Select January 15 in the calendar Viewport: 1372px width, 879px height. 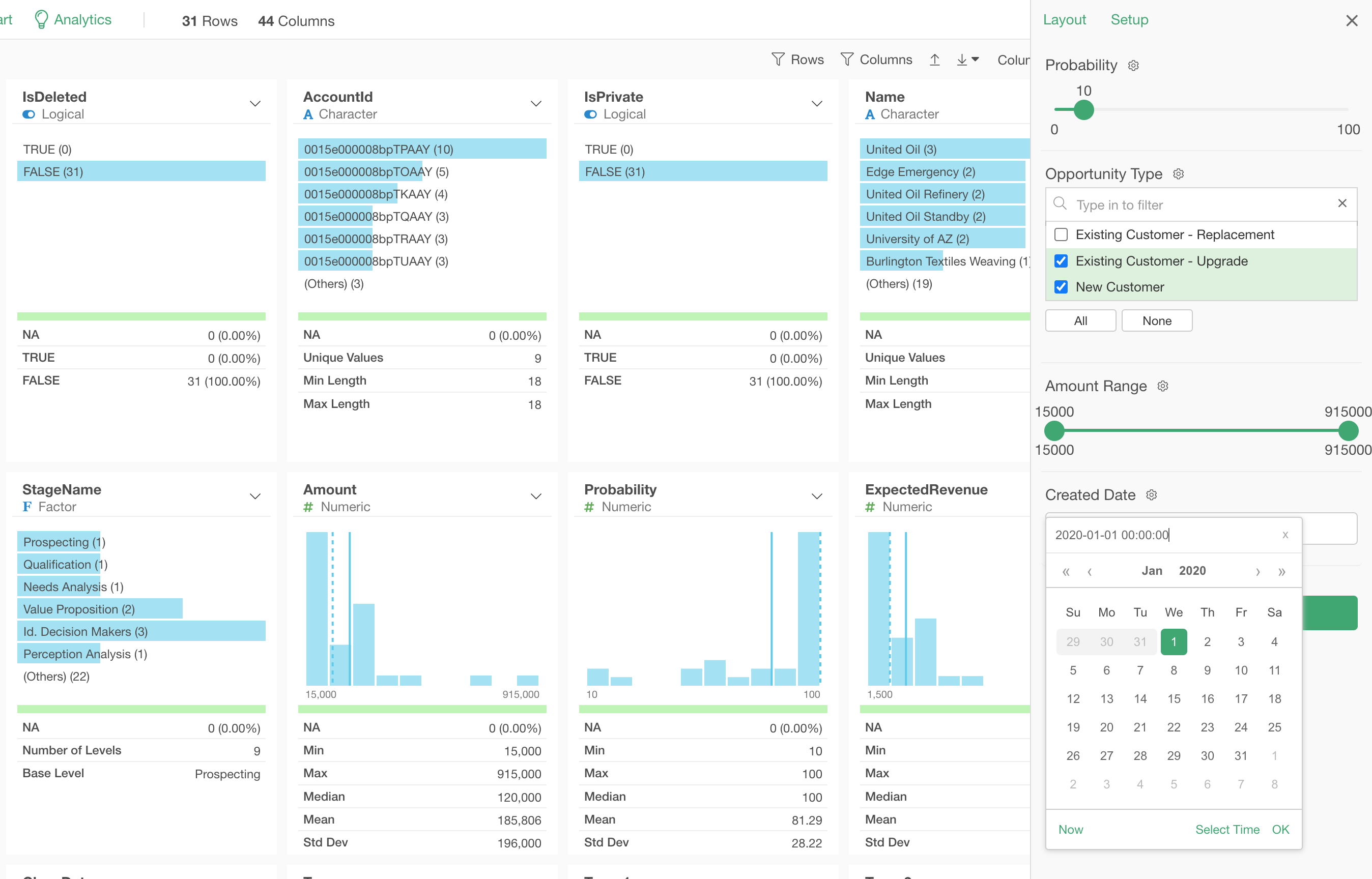[x=1174, y=698]
